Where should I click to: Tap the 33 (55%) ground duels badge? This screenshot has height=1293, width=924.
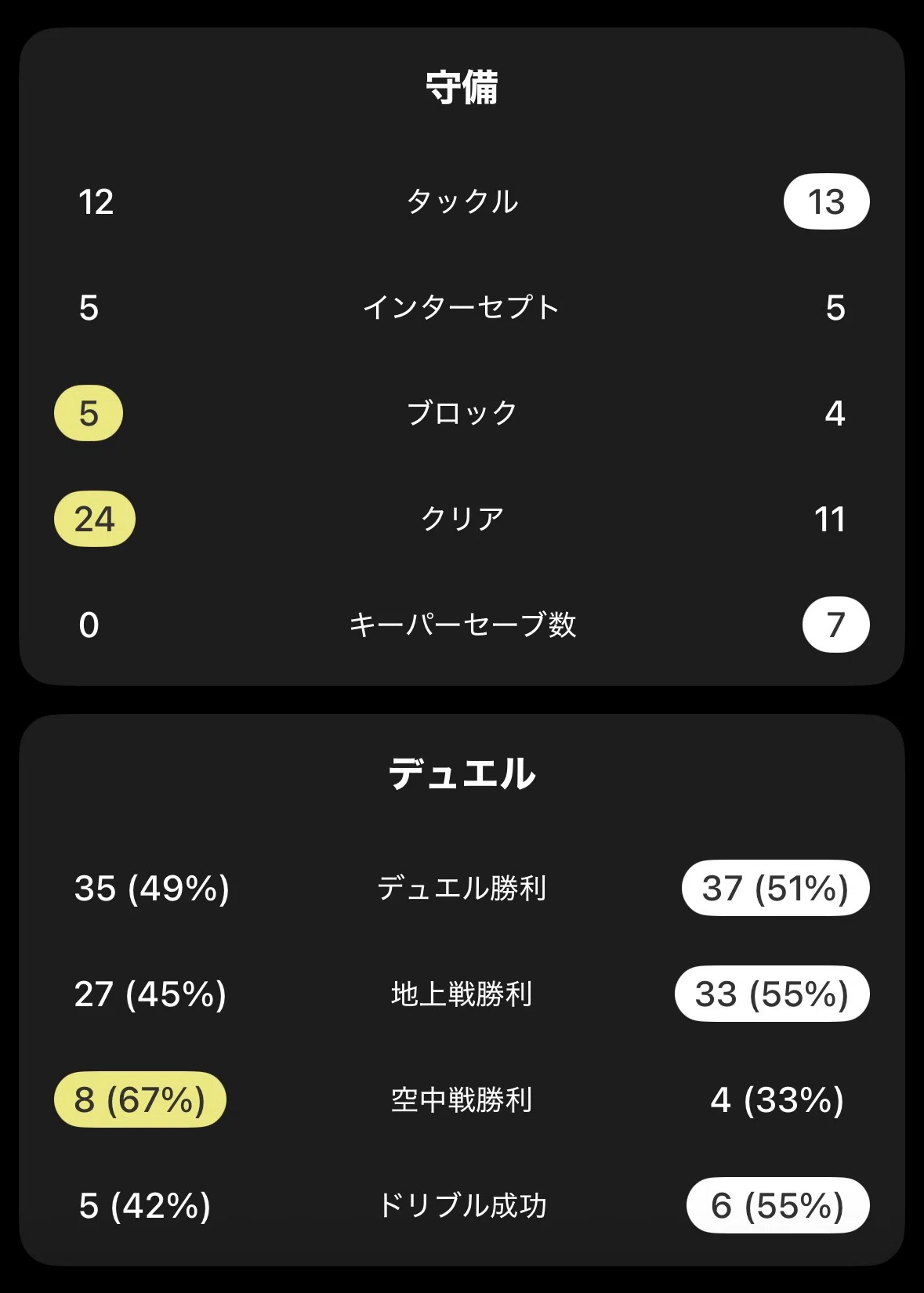(x=772, y=994)
